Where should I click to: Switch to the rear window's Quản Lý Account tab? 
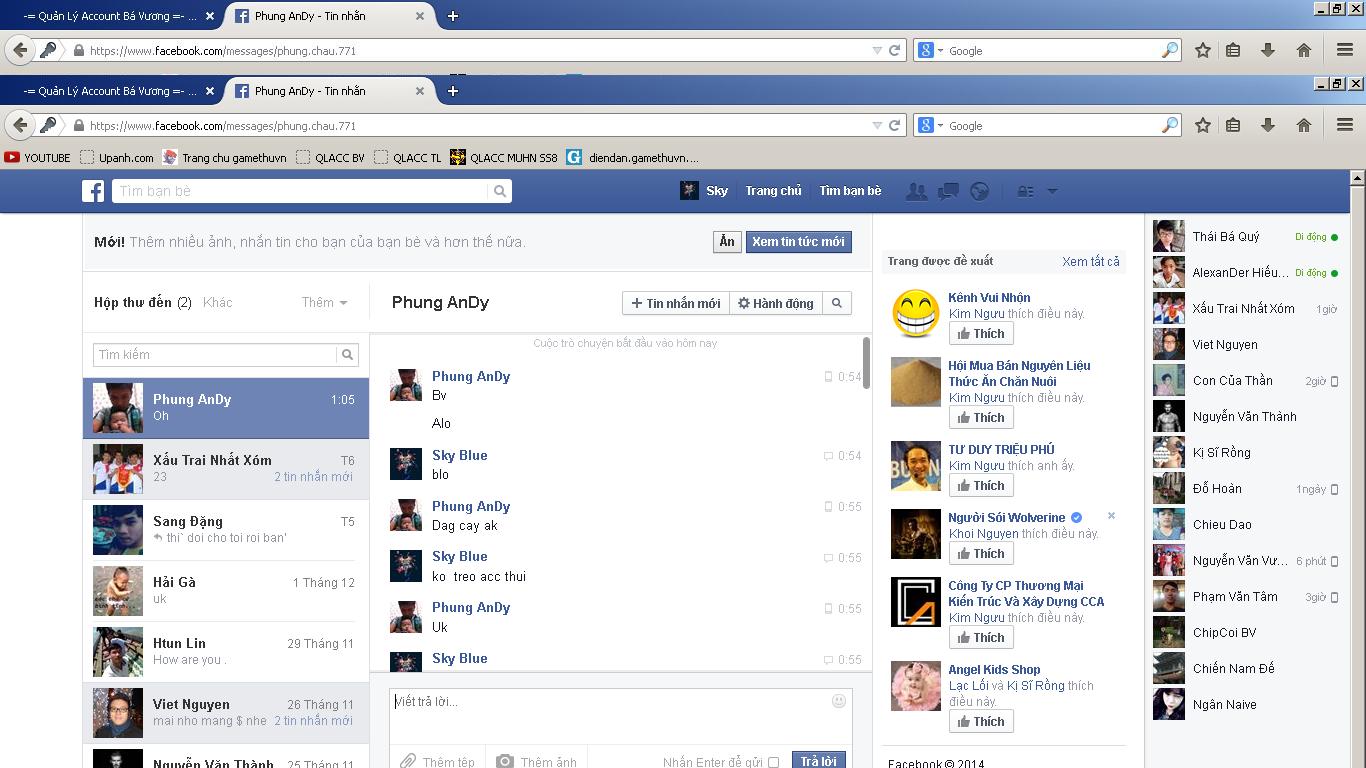pyautogui.click(x=110, y=16)
